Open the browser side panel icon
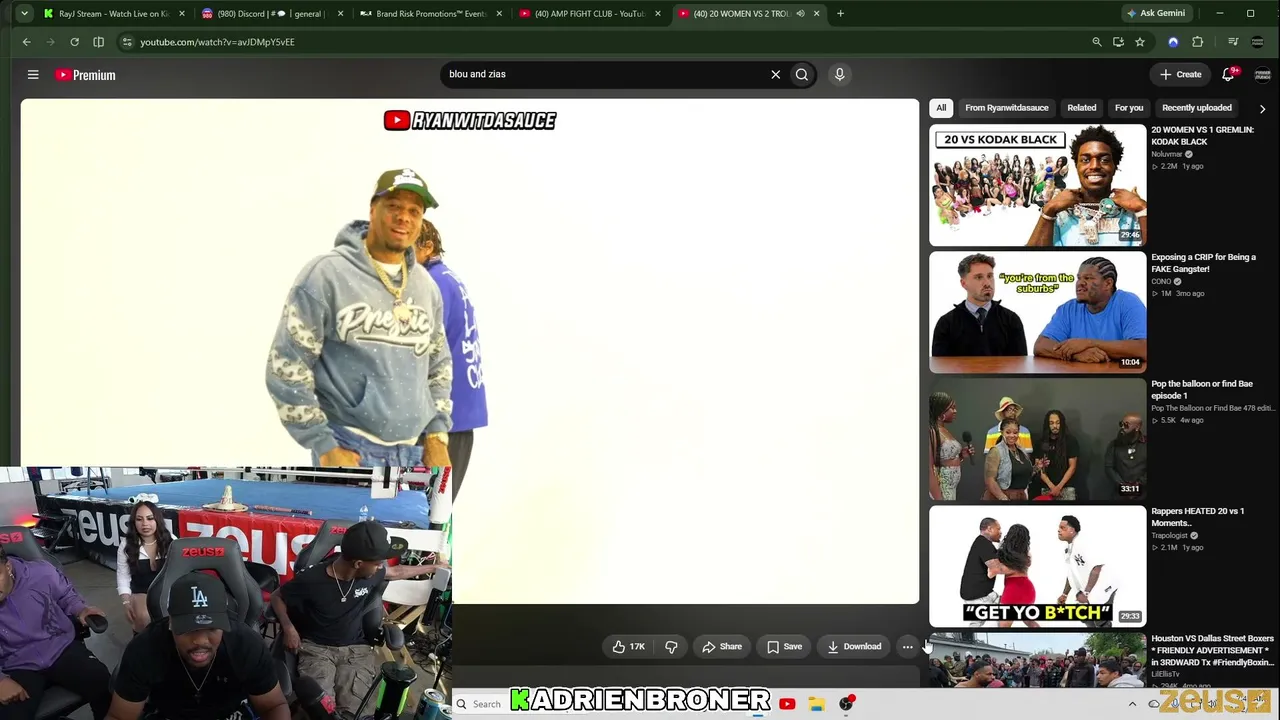 pyautogui.click(x=99, y=42)
